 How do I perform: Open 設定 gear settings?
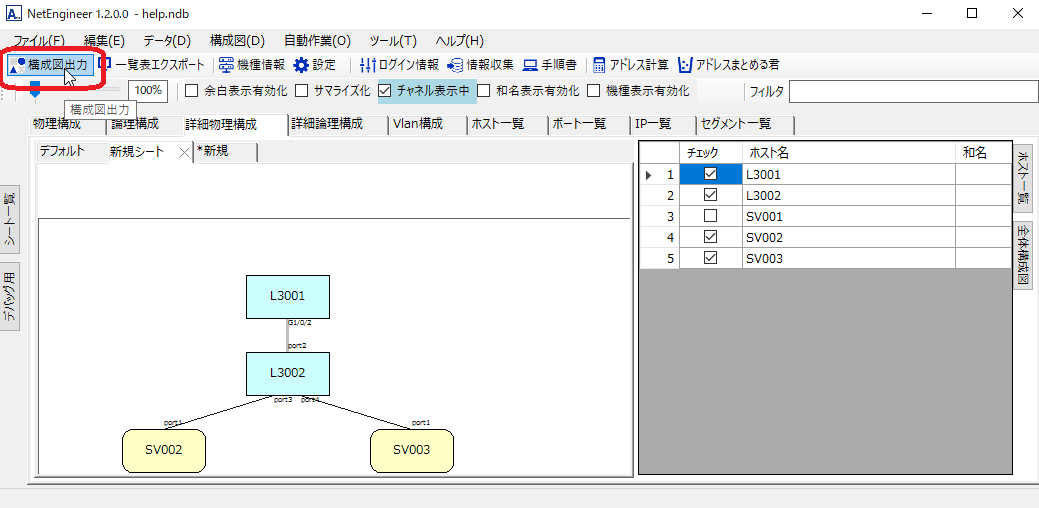315,65
